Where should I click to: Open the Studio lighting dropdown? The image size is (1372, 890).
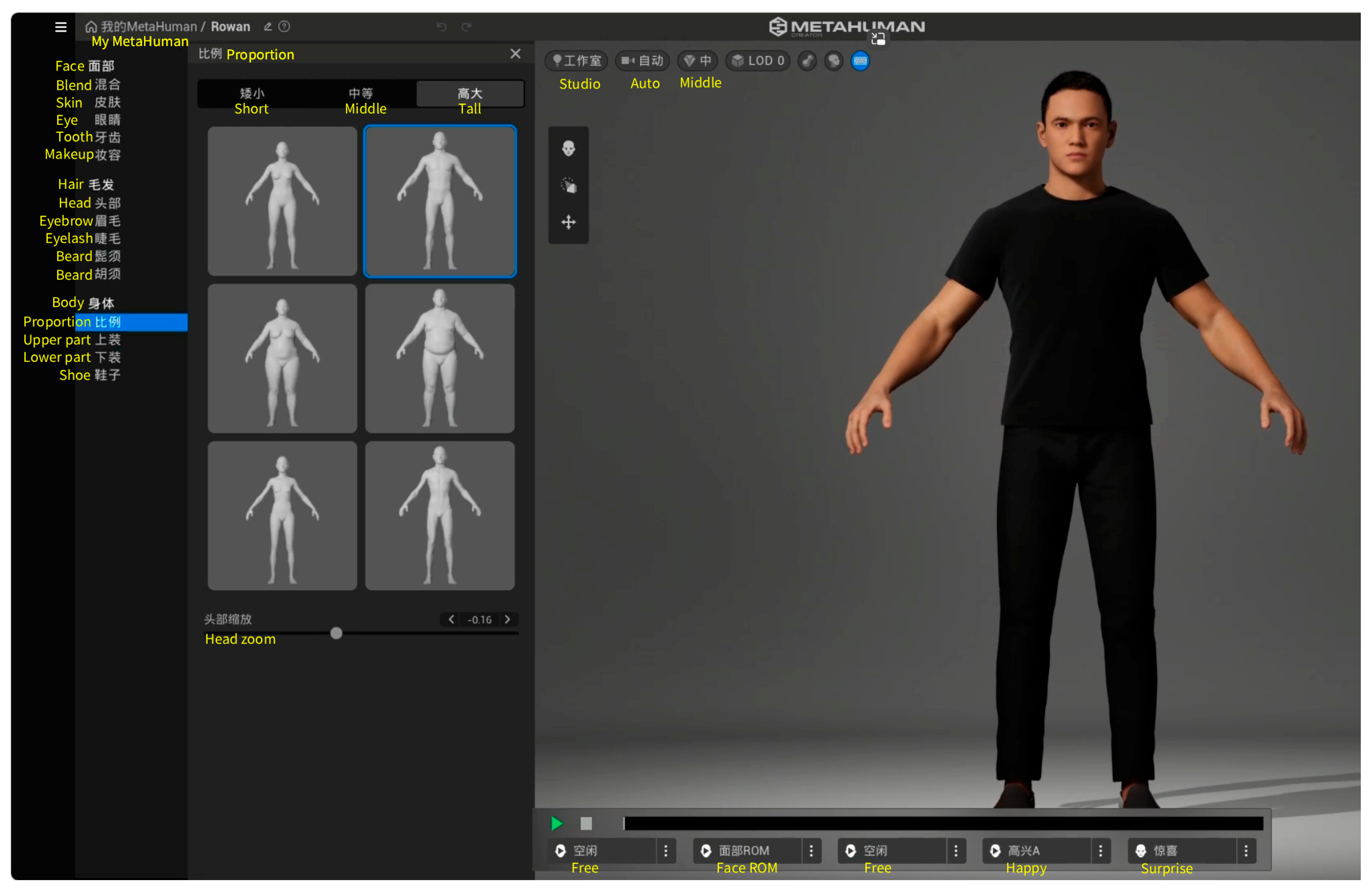click(576, 61)
